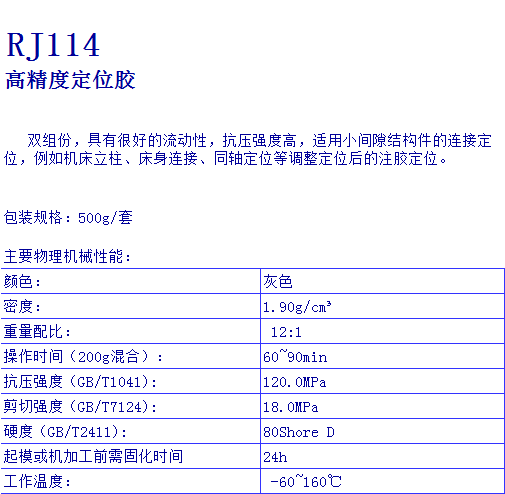Image resolution: width=505 pixels, height=494 pixels.
Task: Click the 高精度定位胶 subtitle heading
Action: click(x=70, y=80)
